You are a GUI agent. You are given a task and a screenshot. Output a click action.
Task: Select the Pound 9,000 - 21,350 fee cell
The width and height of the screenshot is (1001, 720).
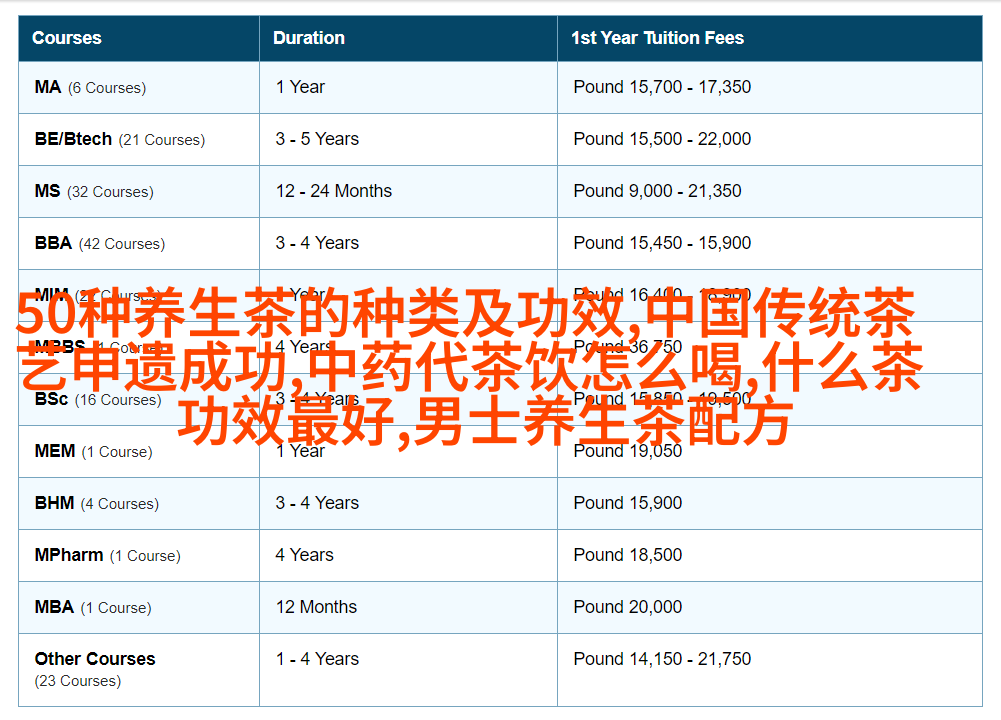point(657,191)
